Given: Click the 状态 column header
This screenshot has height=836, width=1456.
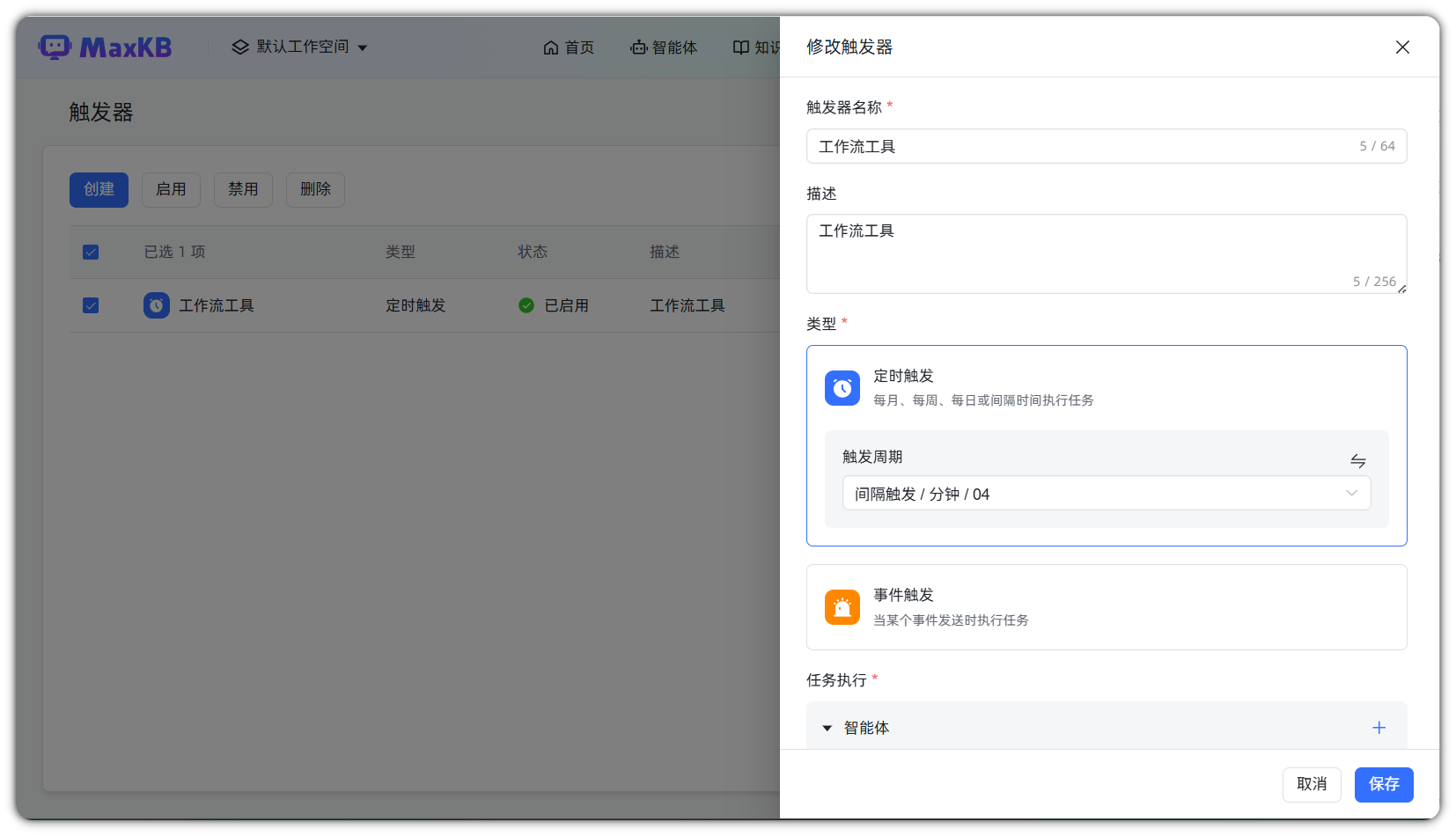Looking at the screenshot, I should pyautogui.click(x=533, y=252).
